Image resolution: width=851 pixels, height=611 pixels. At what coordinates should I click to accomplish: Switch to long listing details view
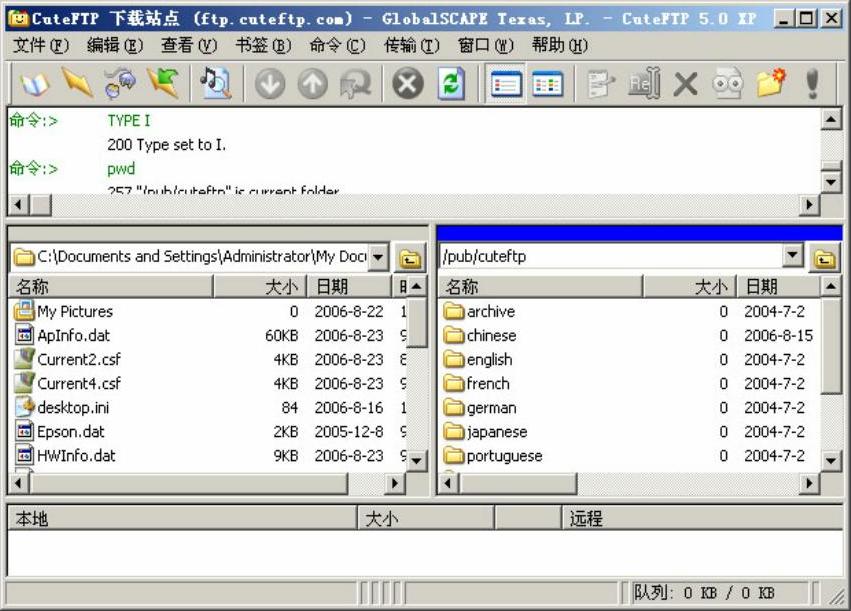(505, 84)
